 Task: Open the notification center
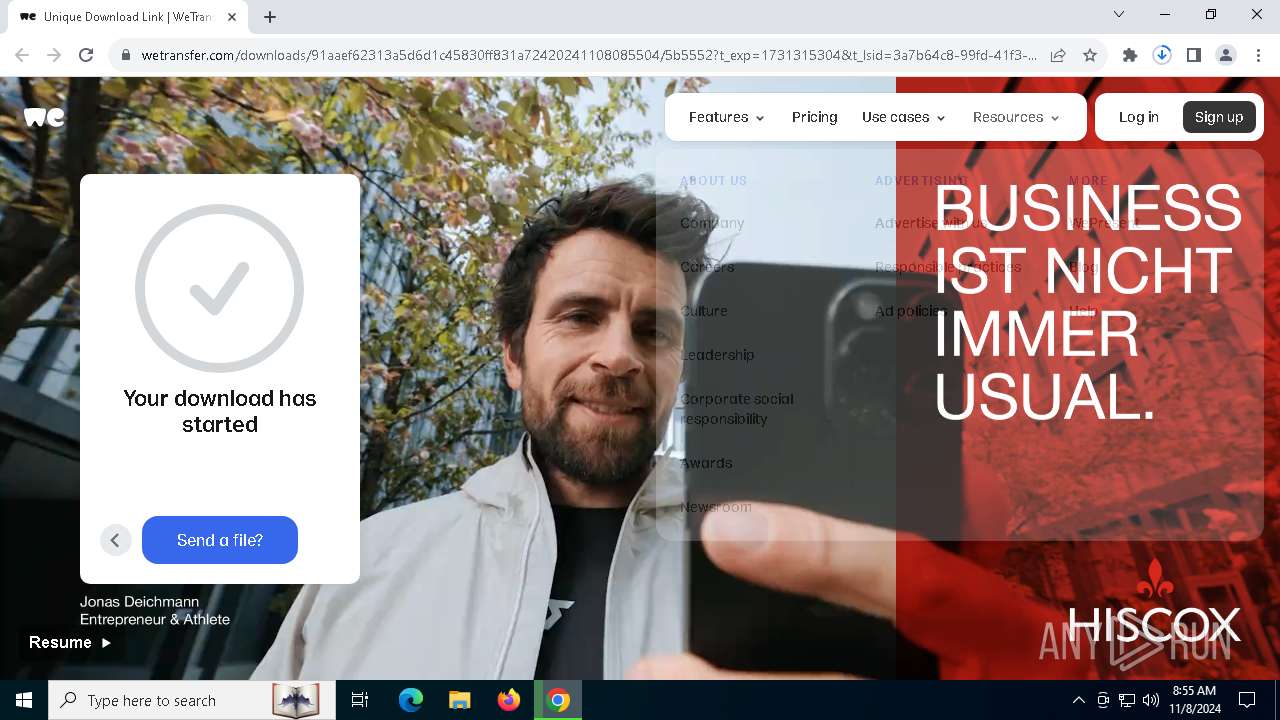(x=1247, y=700)
